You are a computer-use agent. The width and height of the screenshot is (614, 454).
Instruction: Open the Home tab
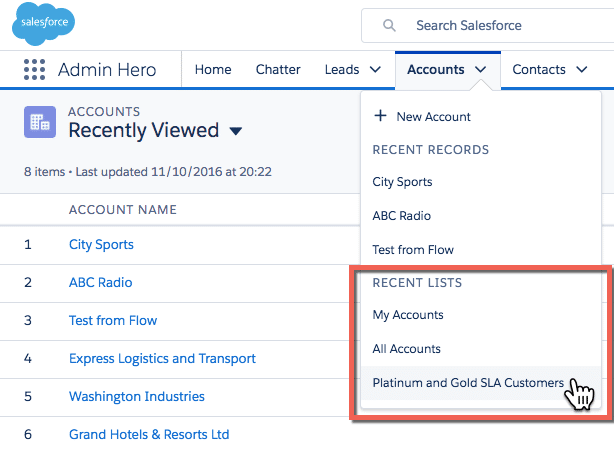pyautogui.click(x=213, y=69)
